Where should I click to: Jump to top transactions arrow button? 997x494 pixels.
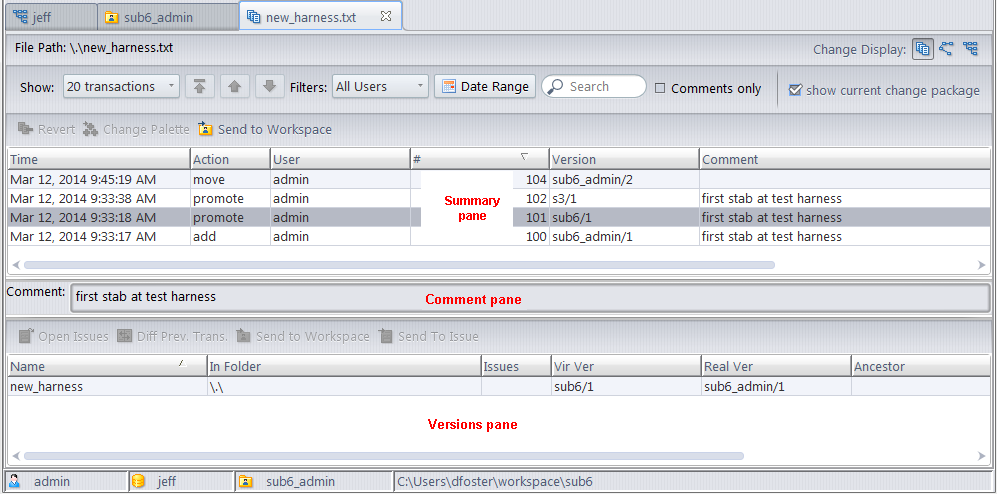[201, 87]
